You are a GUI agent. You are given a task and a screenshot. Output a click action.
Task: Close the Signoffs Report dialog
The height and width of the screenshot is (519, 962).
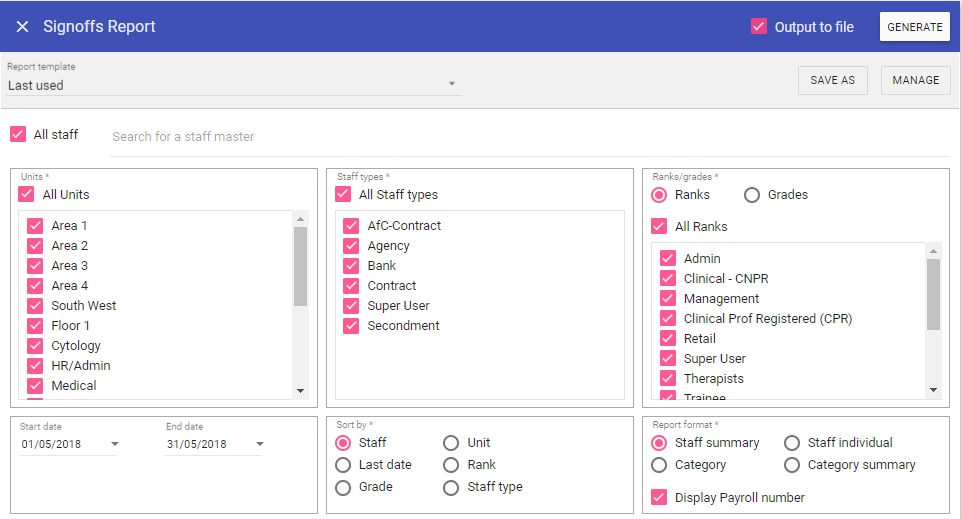[22, 27]
